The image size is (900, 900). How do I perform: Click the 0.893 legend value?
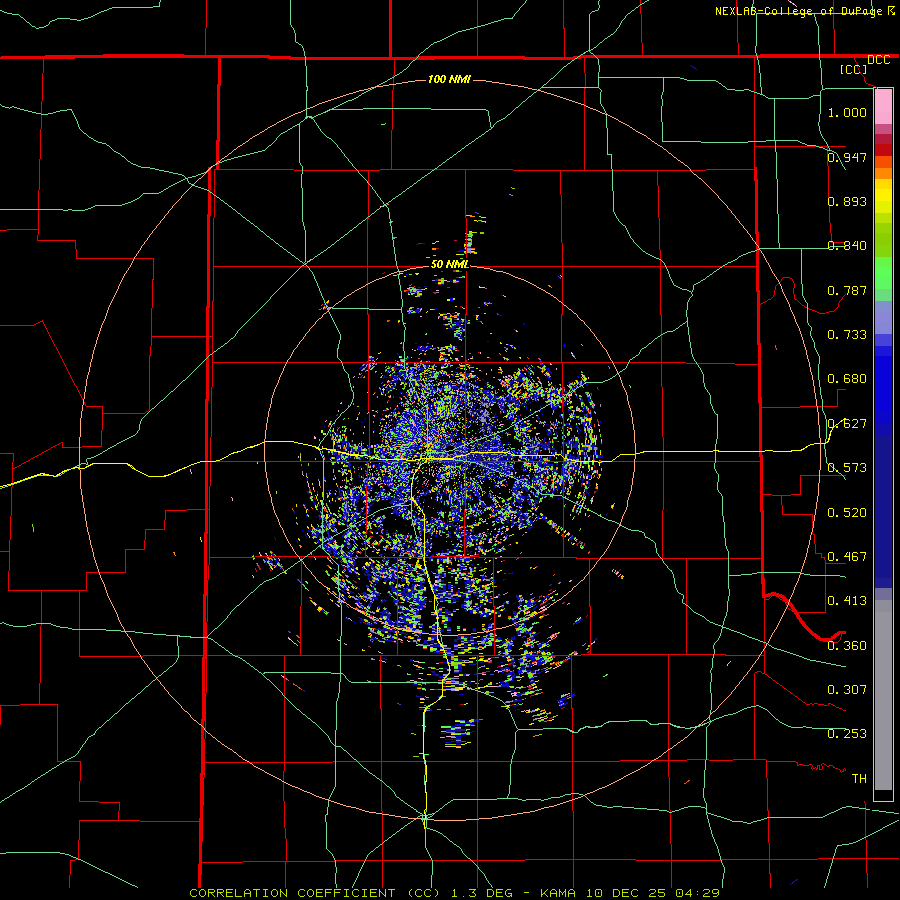coord(847,201)
